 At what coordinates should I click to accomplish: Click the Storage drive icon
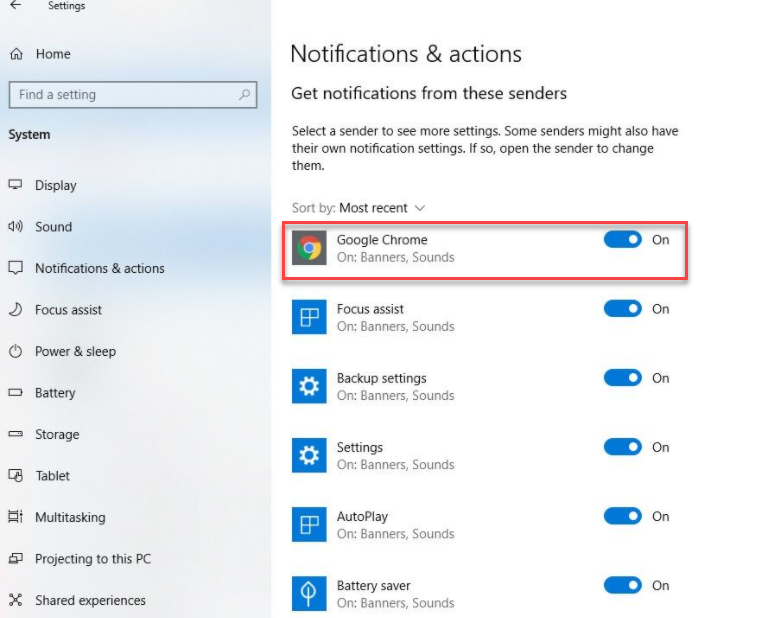click(x=16, y=434)
